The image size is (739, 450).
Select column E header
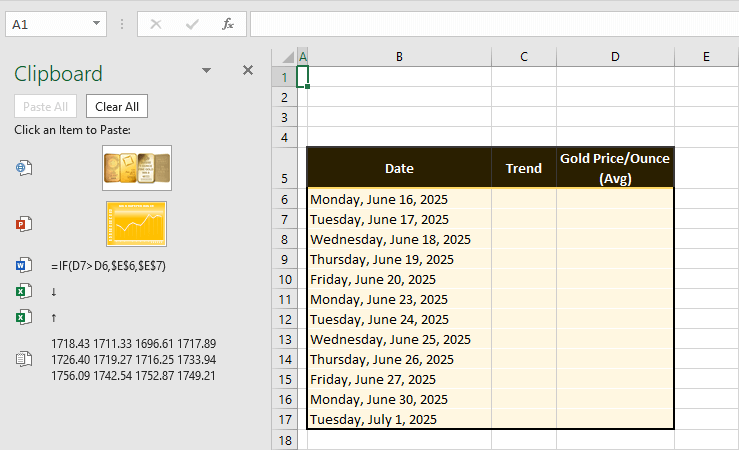[x=706, y=57]
